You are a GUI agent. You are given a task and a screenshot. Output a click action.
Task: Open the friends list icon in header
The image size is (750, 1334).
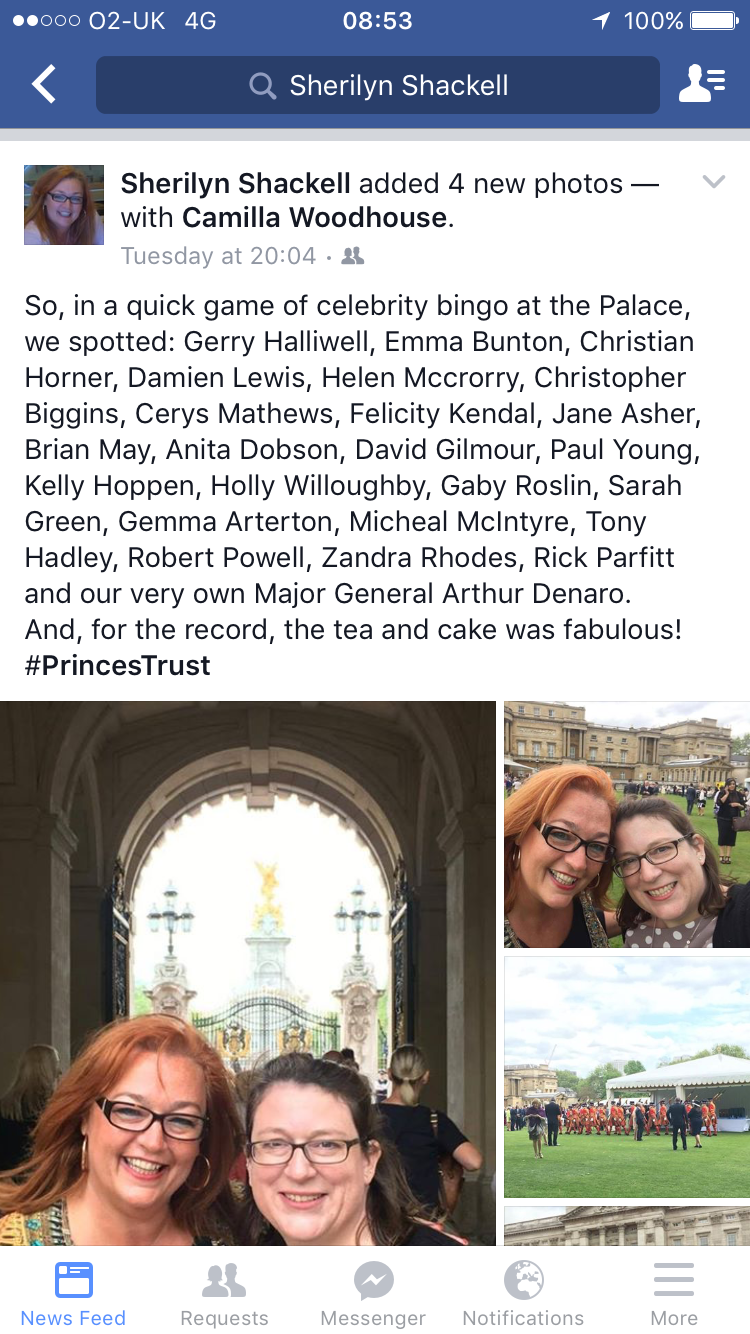pyautogui.click(x=702, y=84)
